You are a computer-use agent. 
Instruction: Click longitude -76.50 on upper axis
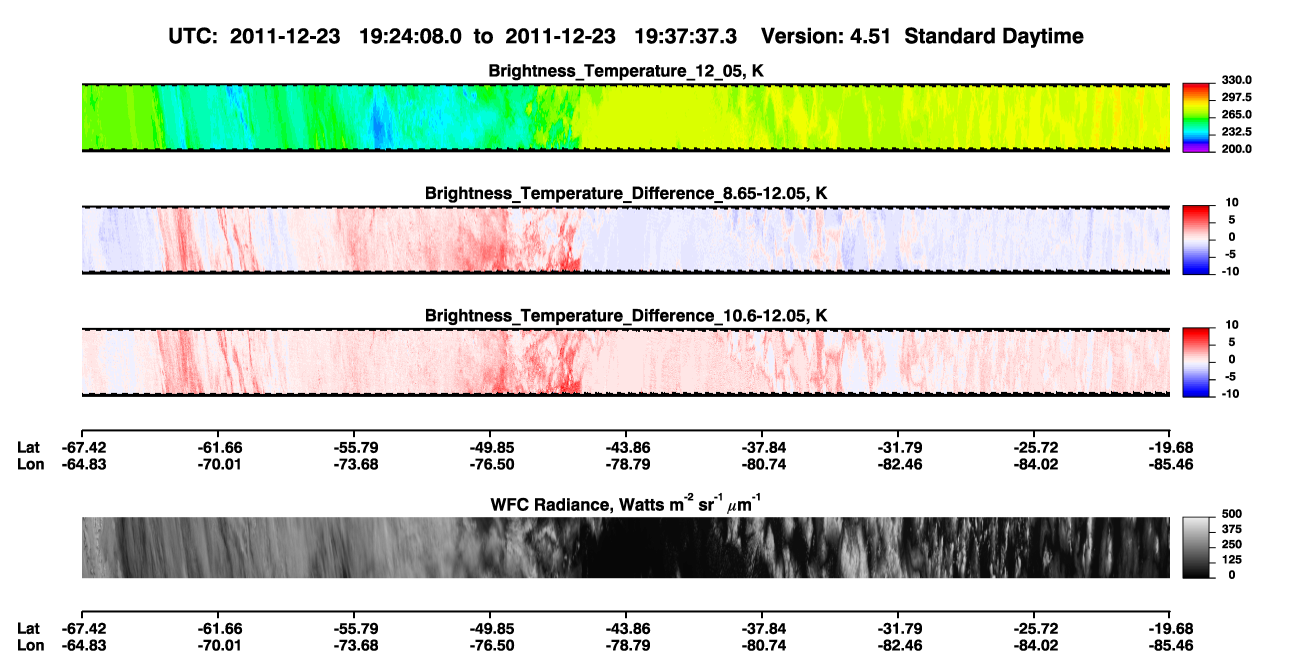click(x=490, y=464)
